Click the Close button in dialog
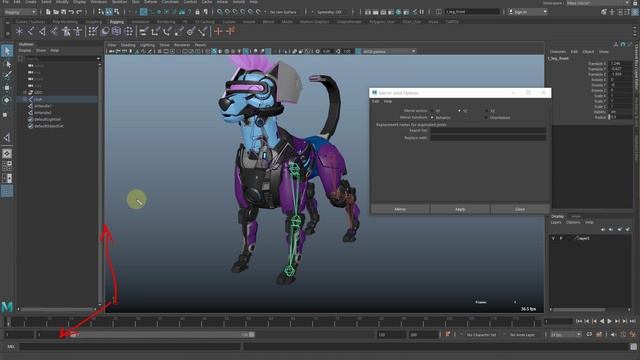This screenshot has width=640, height=360. 520,209
